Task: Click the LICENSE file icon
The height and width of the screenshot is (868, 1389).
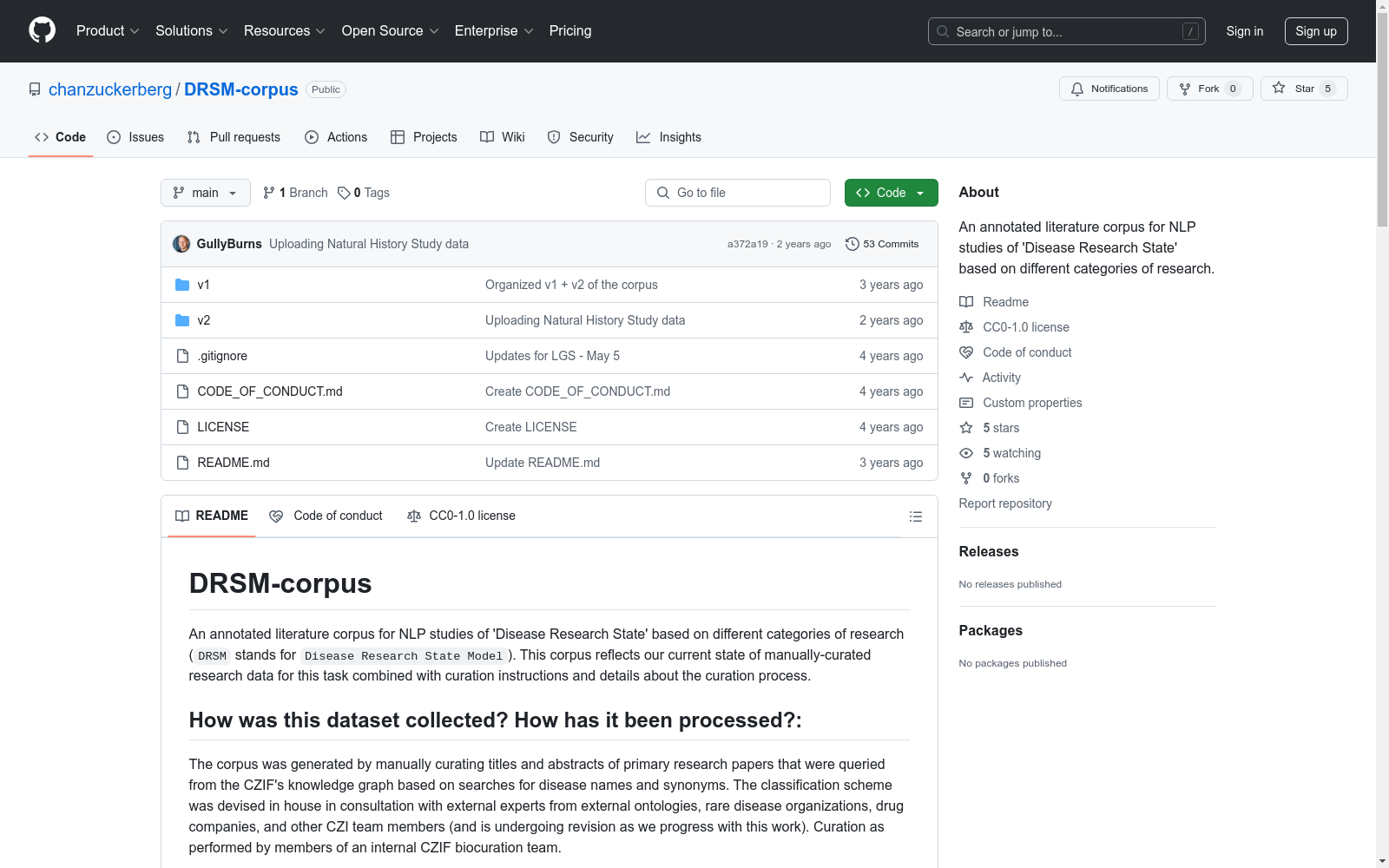Action: click(x=182, y=427)
